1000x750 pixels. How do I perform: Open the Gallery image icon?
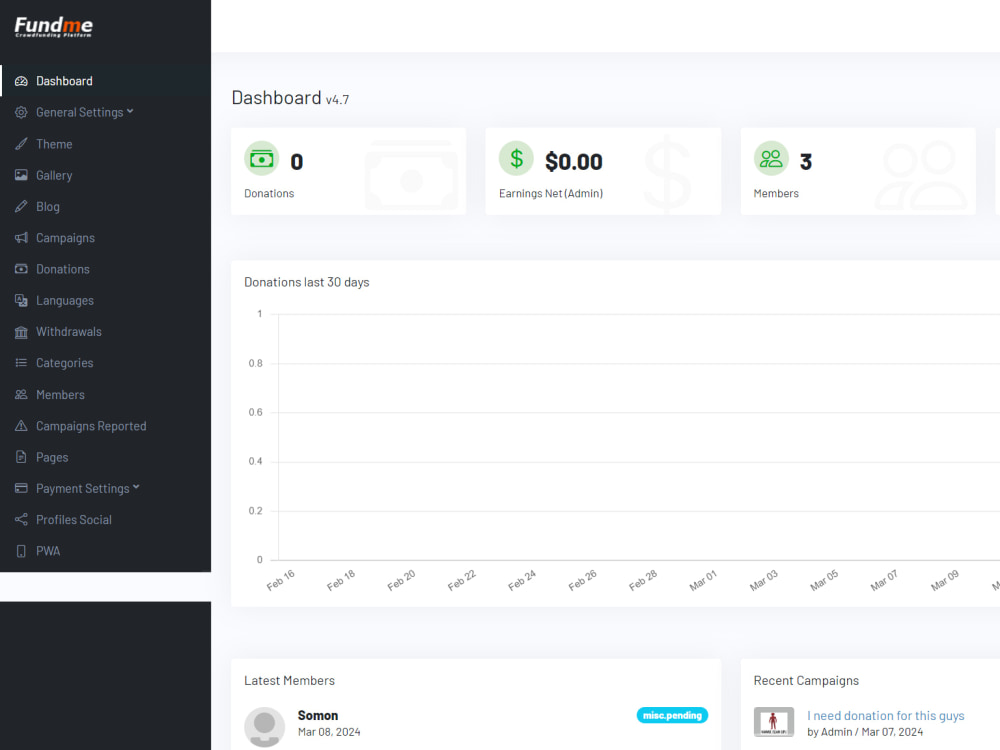(x=21, y=175)
